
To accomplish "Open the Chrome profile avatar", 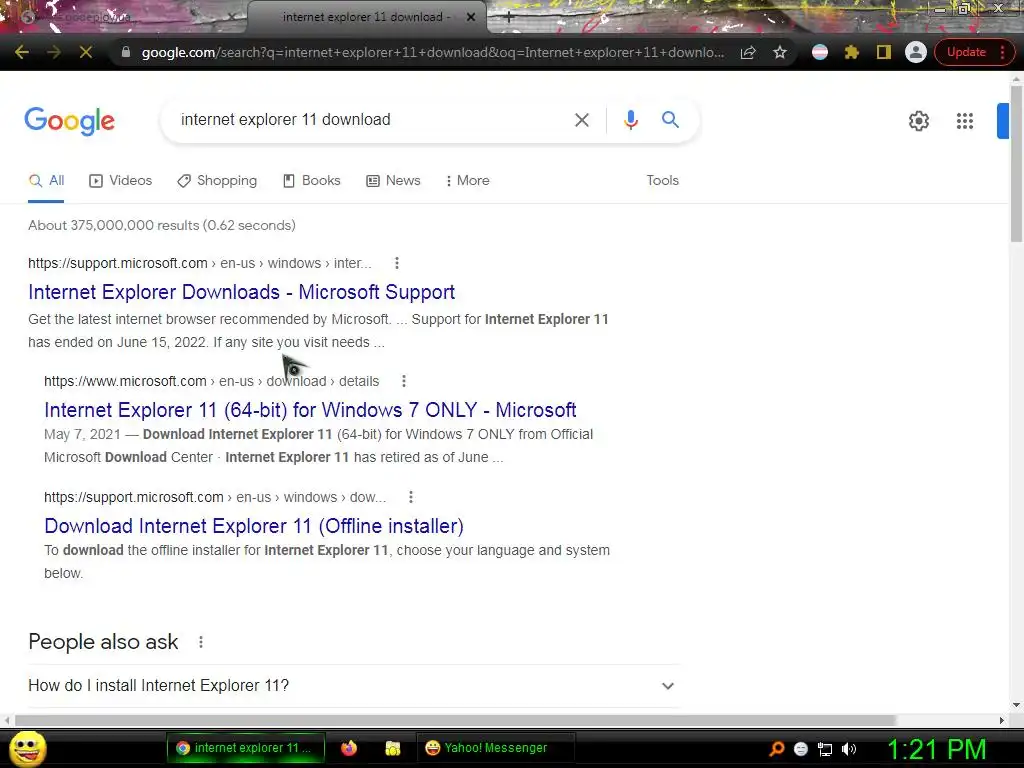I will [x=916, y=52].
